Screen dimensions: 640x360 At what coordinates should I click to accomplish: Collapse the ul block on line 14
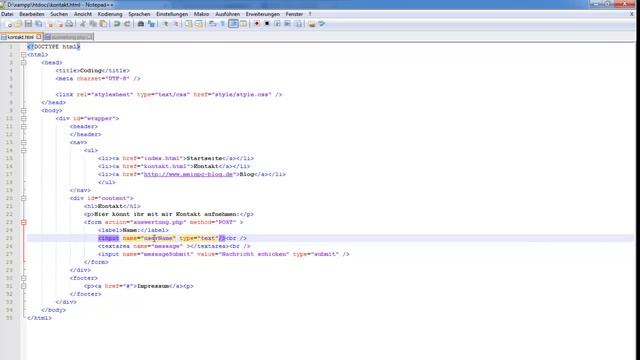click(x=24, y=150)
